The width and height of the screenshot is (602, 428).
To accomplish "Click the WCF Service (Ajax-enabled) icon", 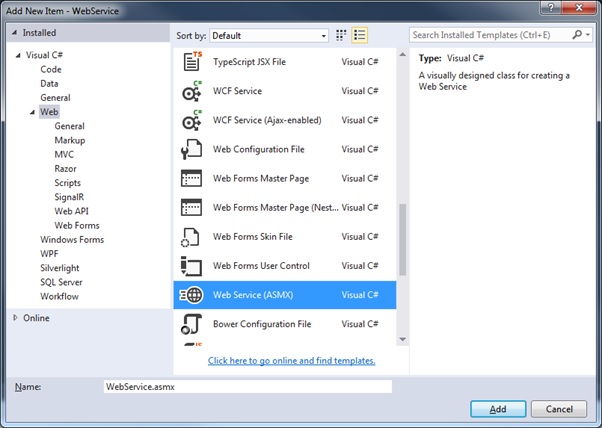I will coord(192,120).
